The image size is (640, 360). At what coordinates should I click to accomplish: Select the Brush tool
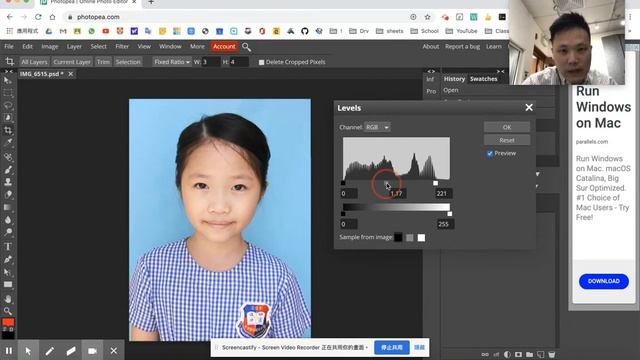[x=7, y=169]
